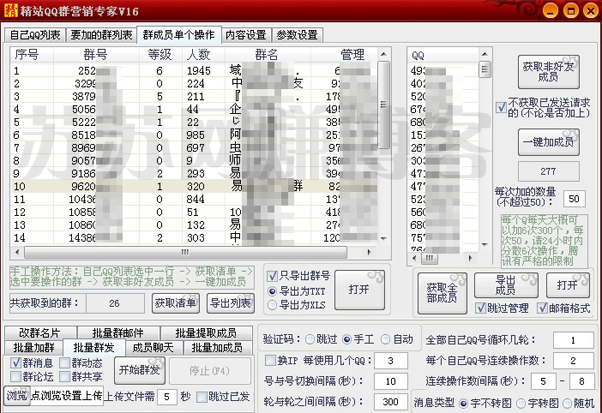
Task: Click 轮与轮之间间隔 input field
Action: (x=391, y=402)
